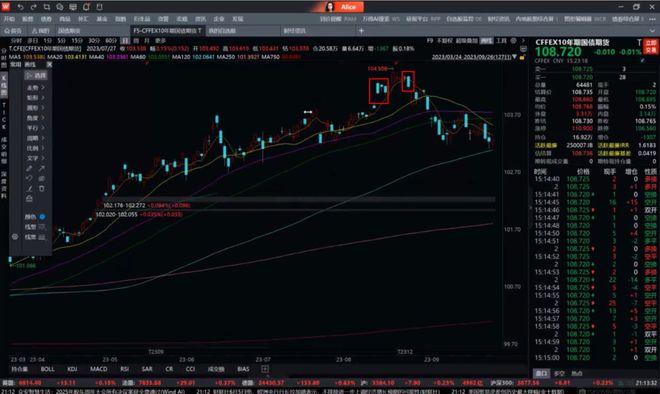The image size is (660, 394).
Task: Select the arrow tool in drawing panel
Action: pyautogui.click(x=42, y=168)
